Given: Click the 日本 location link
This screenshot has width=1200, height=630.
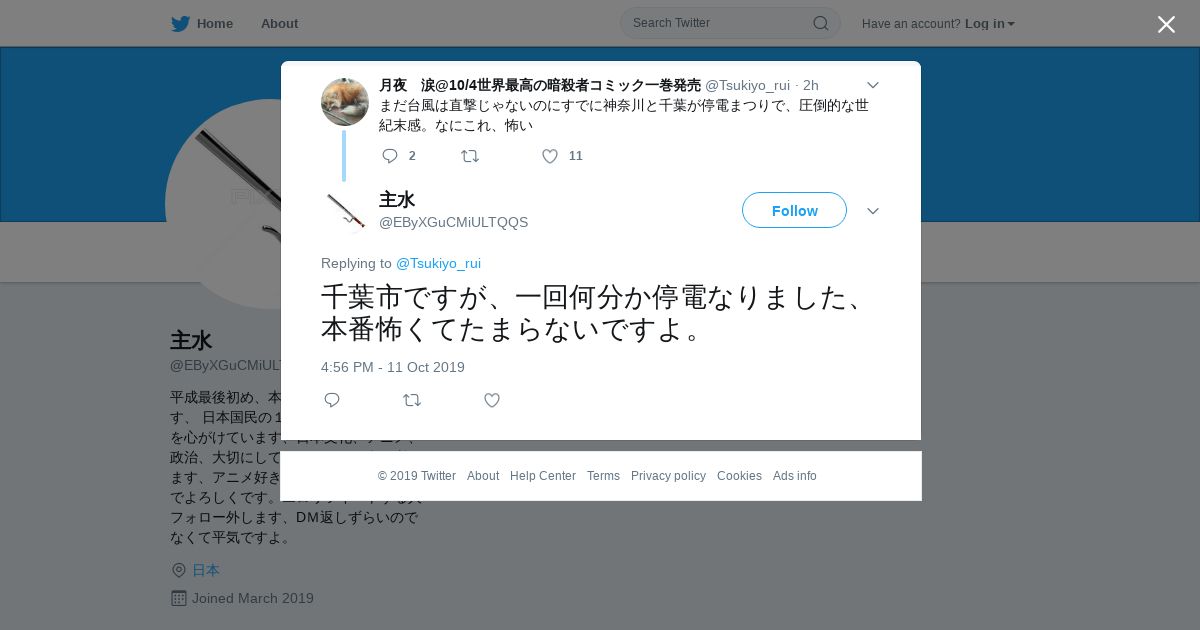Looking at the screenshot, I should tap(206, 570).
